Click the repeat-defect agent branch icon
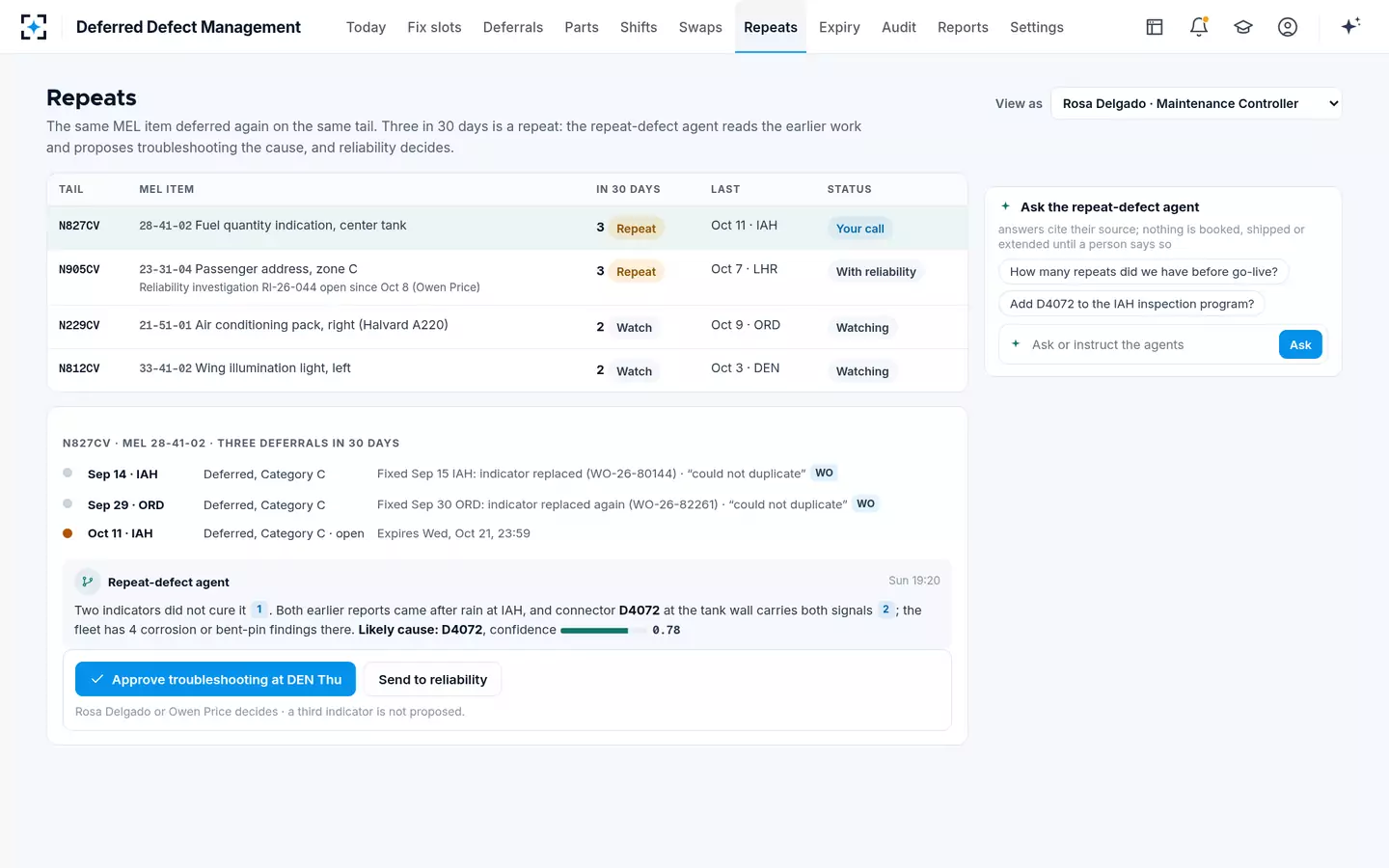Viewport: 1389px width, 868px height. [x=88, y=582]
